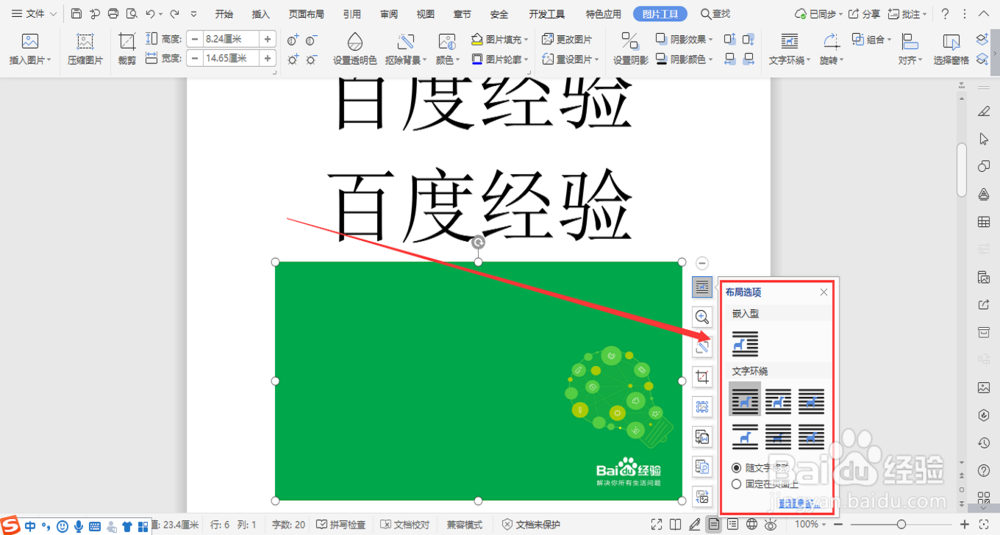Image resolution: width=1000 pixels, height=535 pixels.
Task: Choose the highlighted first text wrap style
Action: (x=745, y=400)
